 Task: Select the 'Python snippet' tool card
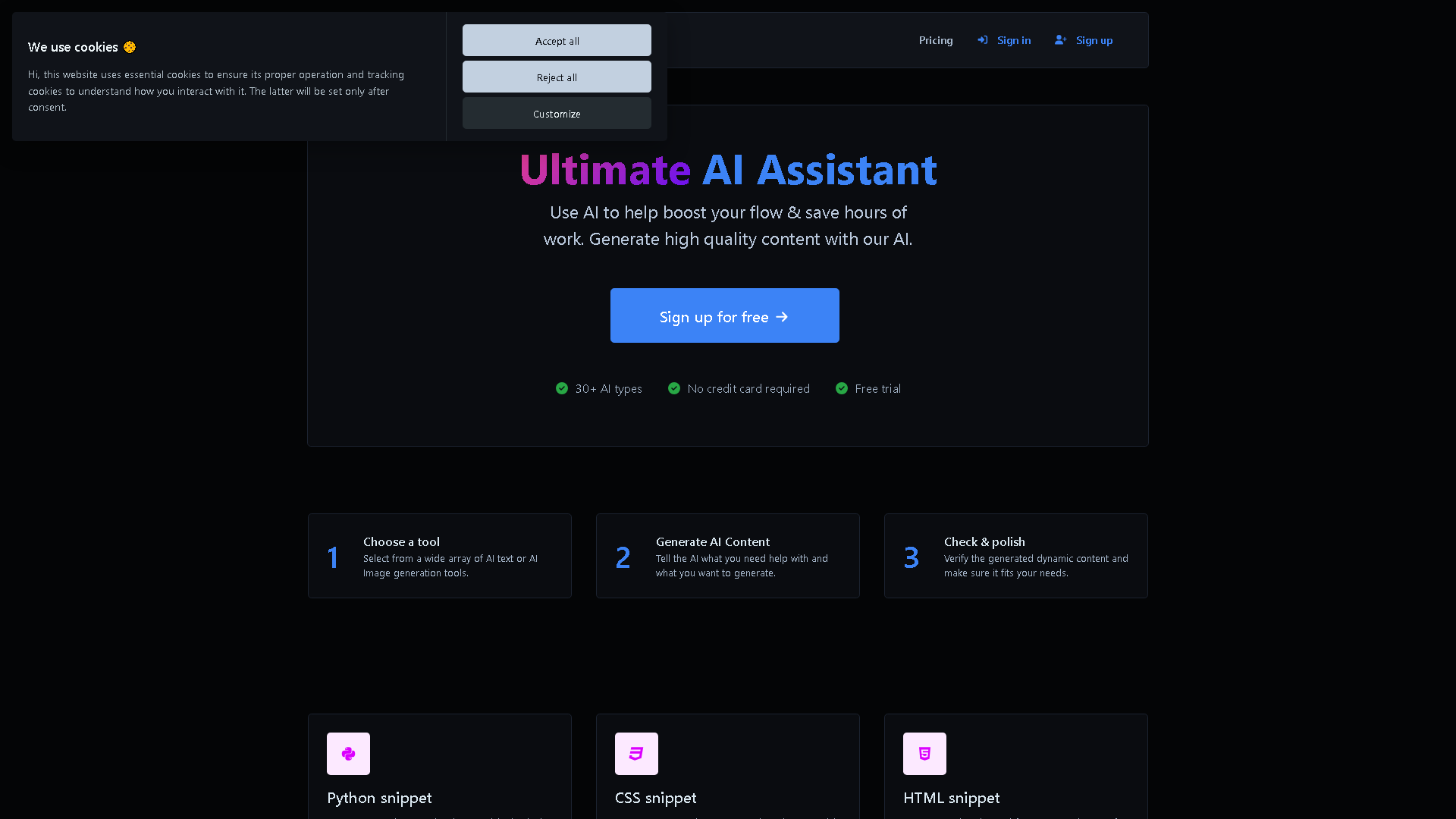tap(439, 766)
